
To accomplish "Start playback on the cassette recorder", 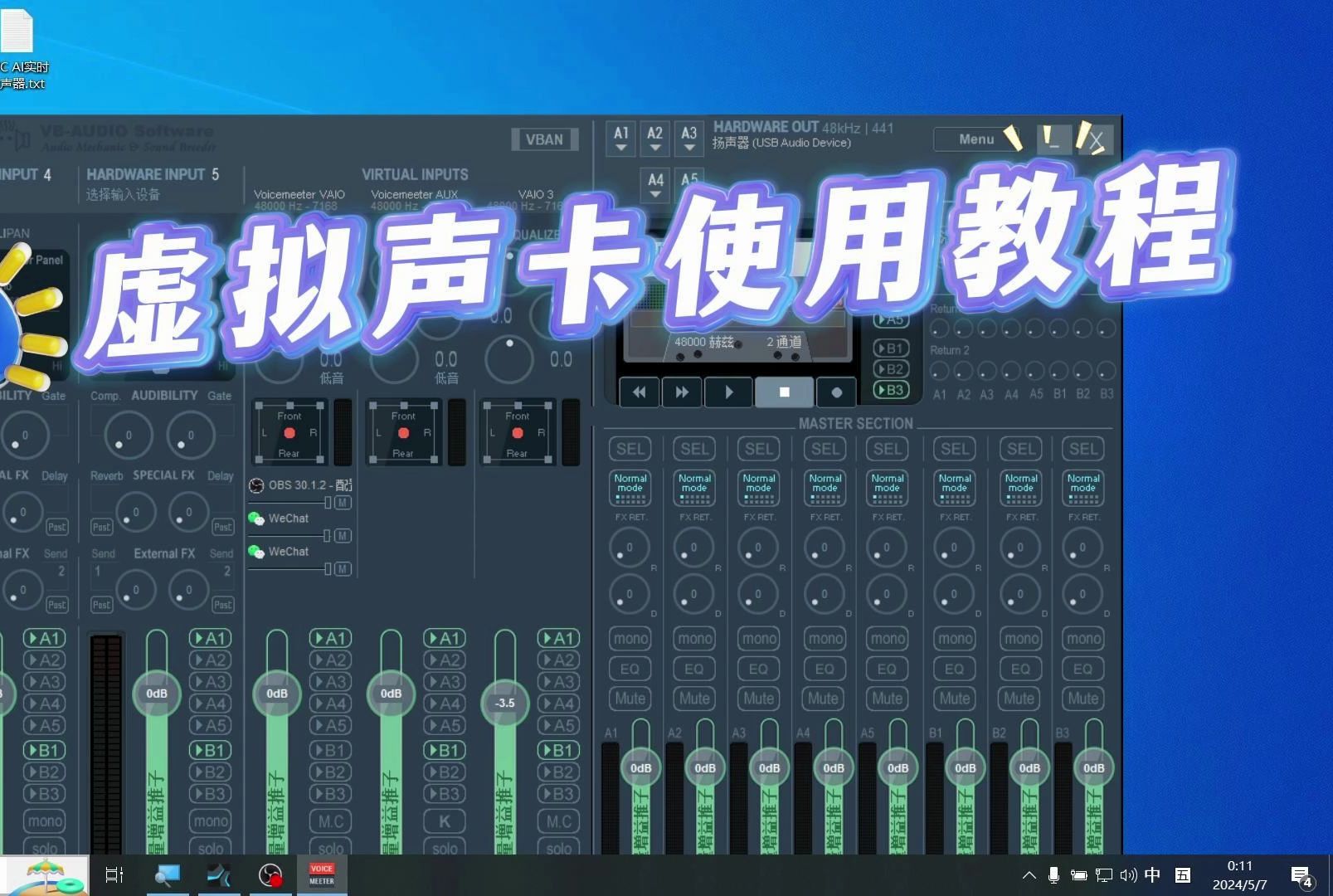I will click(x=728, y=392).
